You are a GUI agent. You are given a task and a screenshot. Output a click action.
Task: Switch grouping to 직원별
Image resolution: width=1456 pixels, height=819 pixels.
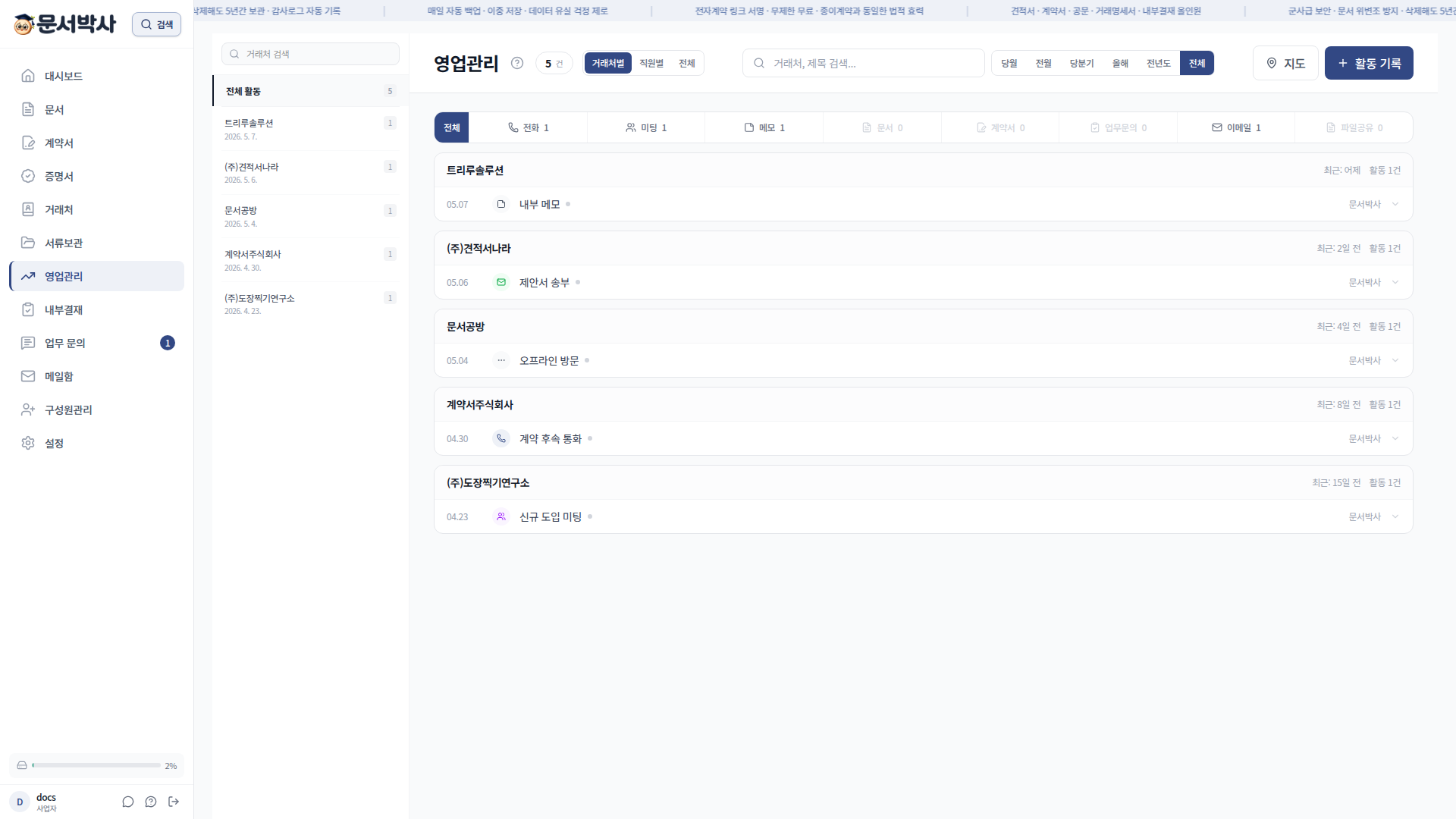pos(651,63)
